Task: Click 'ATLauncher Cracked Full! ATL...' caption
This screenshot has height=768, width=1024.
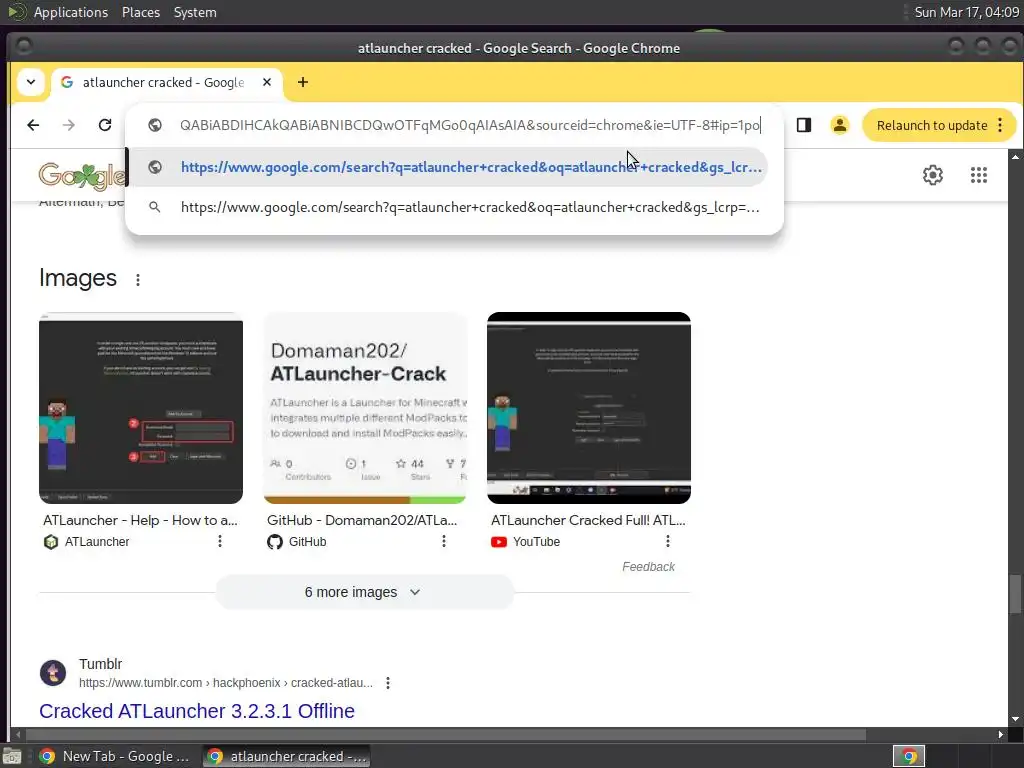Action: [x=588, y=520]
